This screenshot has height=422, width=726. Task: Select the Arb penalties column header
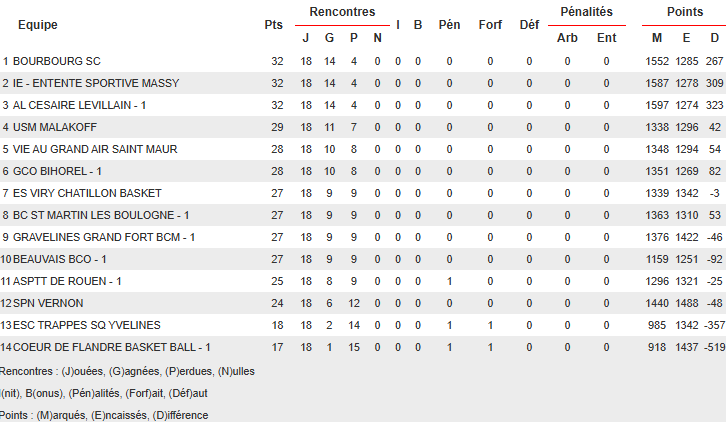click(x=566, y=38)
